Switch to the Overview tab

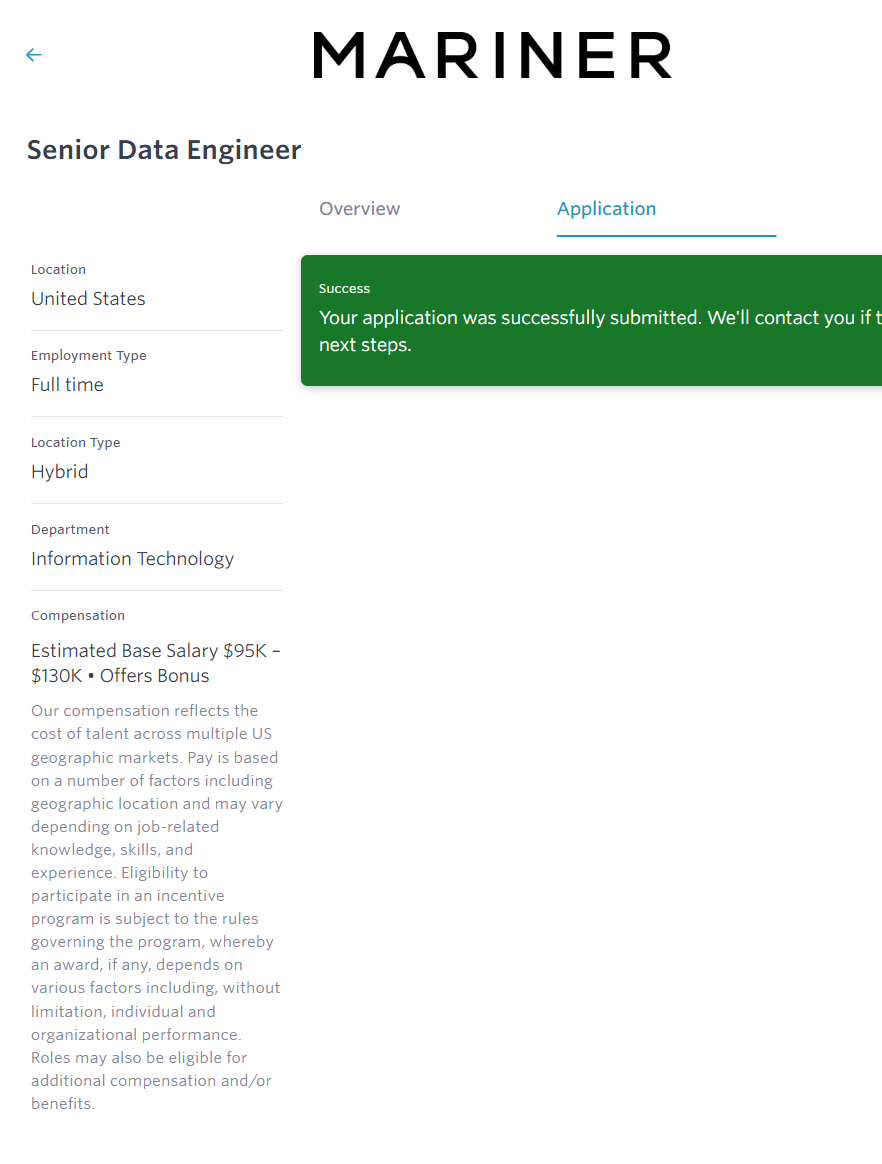pos(359,209)
